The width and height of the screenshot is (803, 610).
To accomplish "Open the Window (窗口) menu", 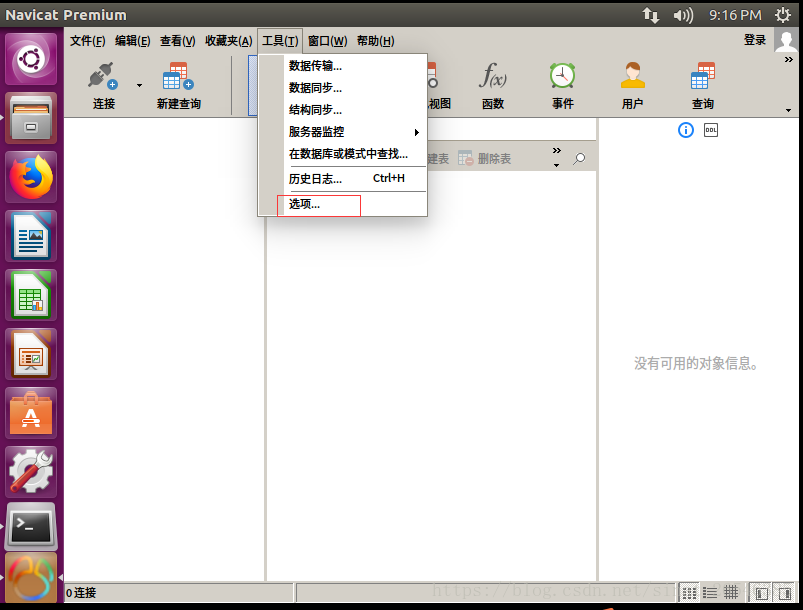I will 327,41.
